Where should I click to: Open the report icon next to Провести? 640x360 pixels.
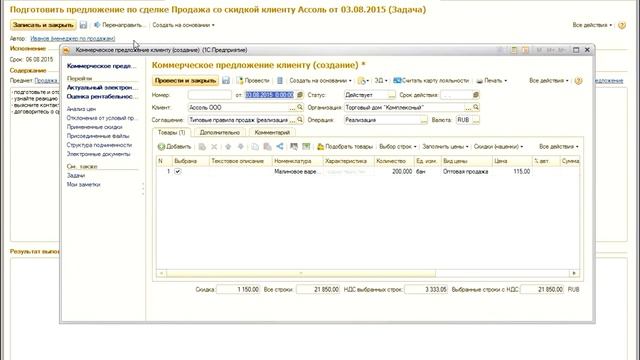[x=280, y=80]
